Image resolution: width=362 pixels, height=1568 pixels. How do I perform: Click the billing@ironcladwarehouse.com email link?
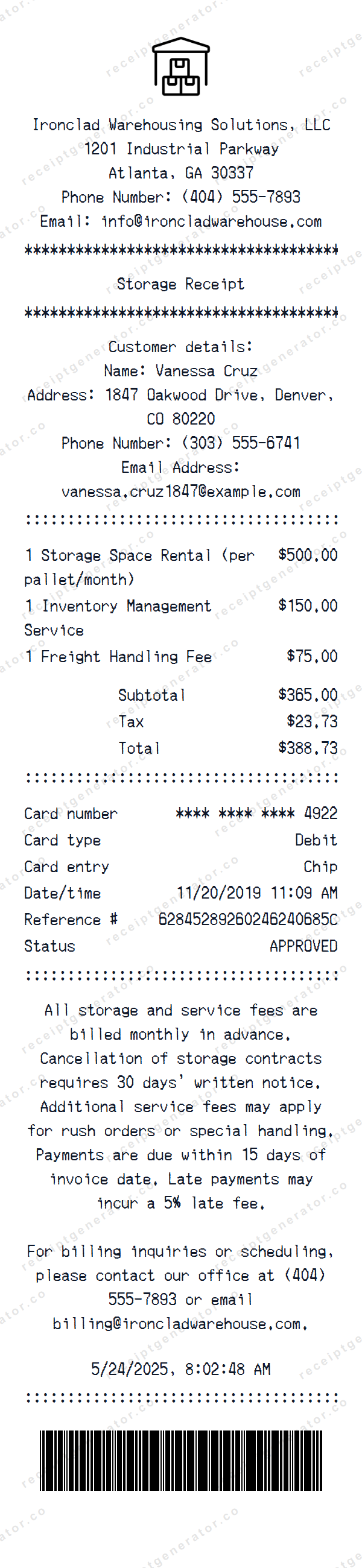pyautogui.click(x=180, y=1323)
